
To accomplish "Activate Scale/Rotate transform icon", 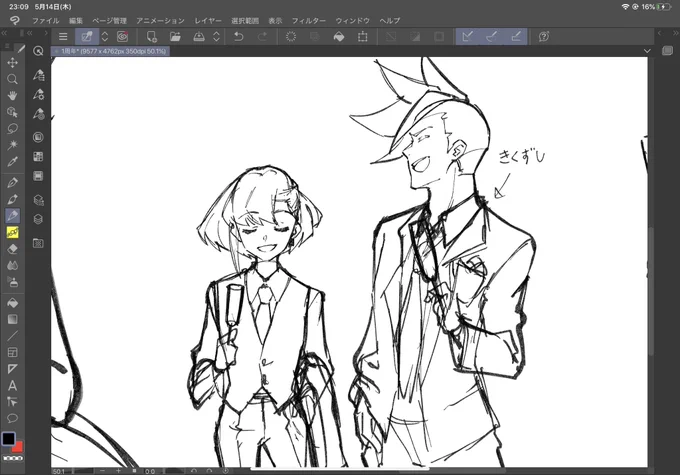I will coord(363,36).
